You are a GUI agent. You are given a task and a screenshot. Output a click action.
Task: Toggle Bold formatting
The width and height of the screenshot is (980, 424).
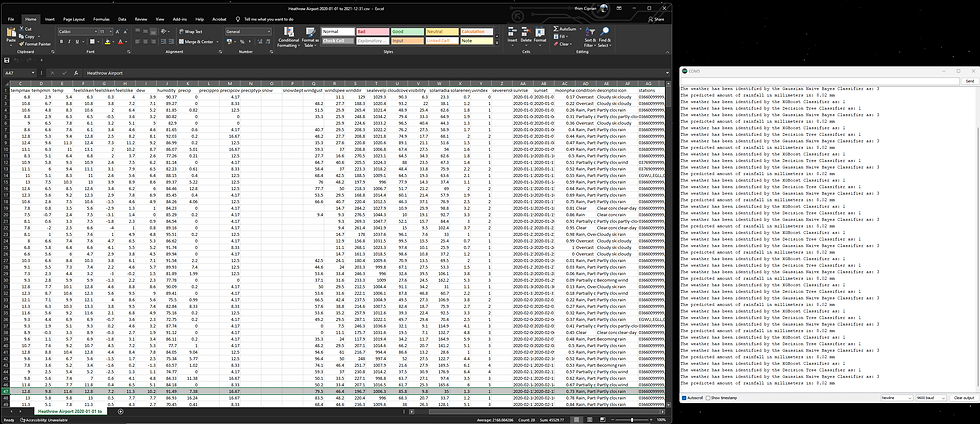coord(61,41)
